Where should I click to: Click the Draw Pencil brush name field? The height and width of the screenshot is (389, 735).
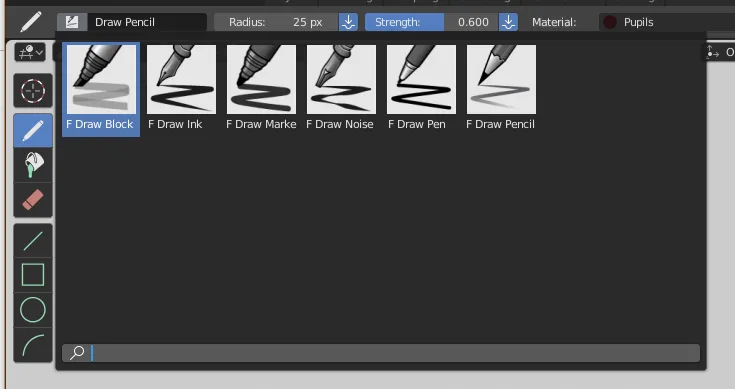pyautogui.click(x=147, y=22)
